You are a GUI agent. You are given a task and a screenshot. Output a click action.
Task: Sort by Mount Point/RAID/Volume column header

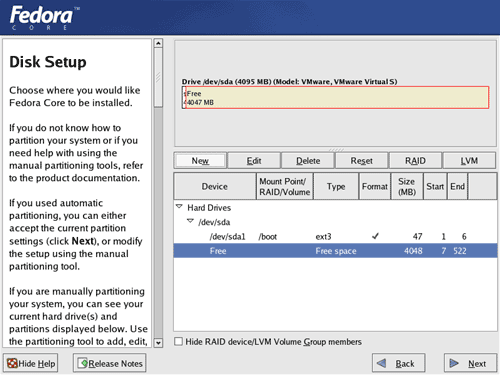(x=285, y=186)
